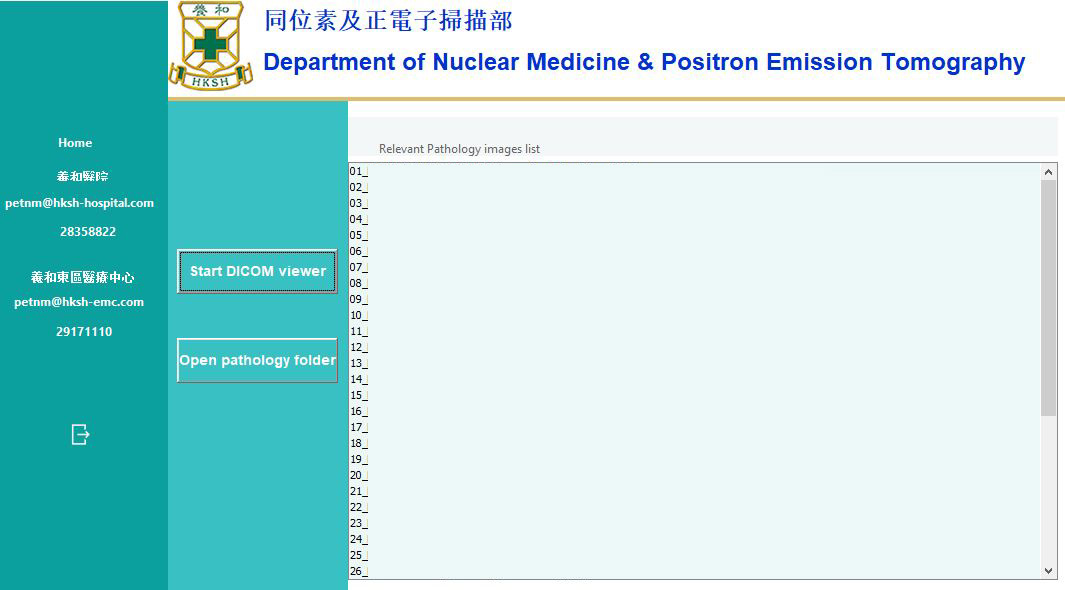Click petnm@hksh-emc.com email link
This screenshot has height=590, width=1065.
pyautogui.click(x=79, y=302)
